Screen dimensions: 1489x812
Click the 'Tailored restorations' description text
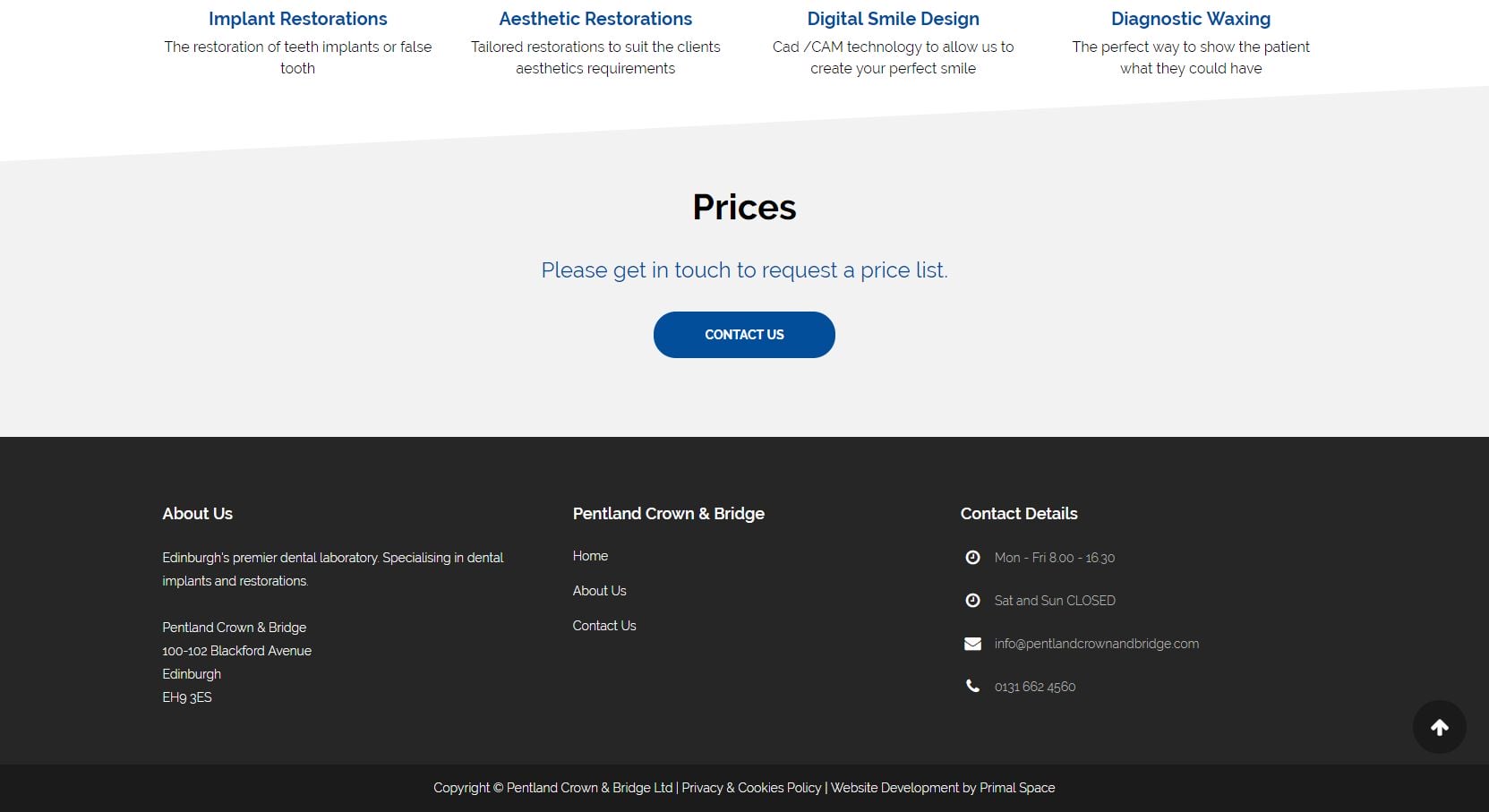click(595, 57)
